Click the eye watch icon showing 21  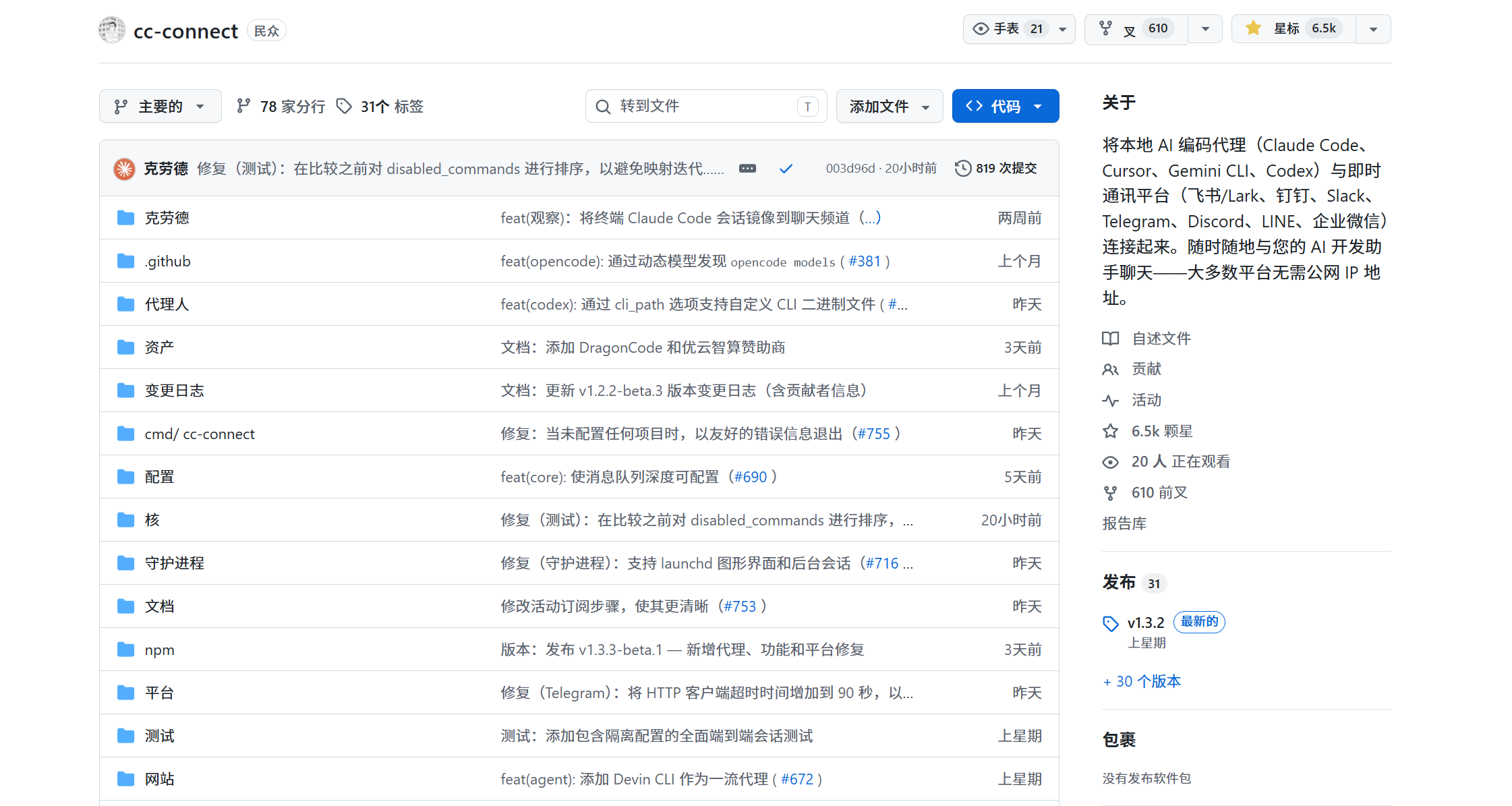tap(981, 28)
